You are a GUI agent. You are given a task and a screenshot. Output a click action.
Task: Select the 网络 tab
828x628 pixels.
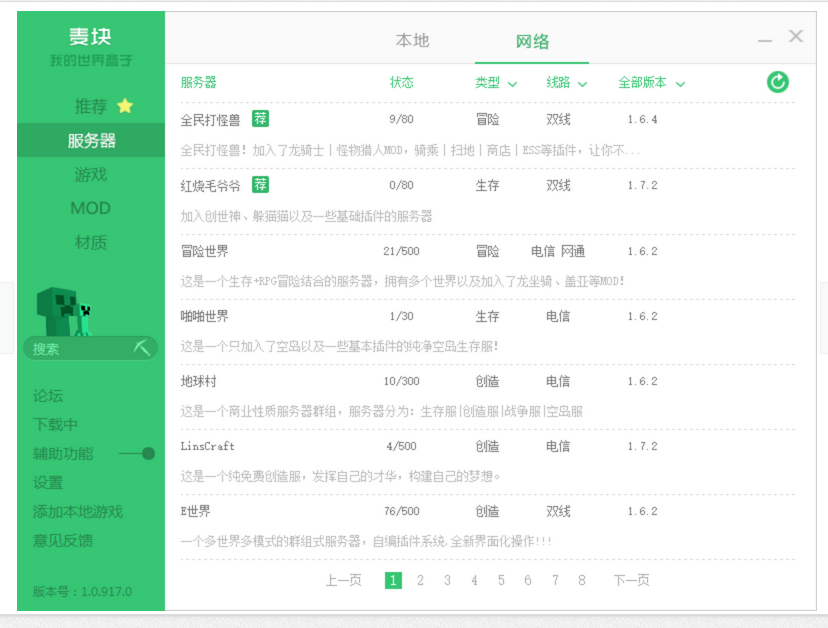click(531, 40)
